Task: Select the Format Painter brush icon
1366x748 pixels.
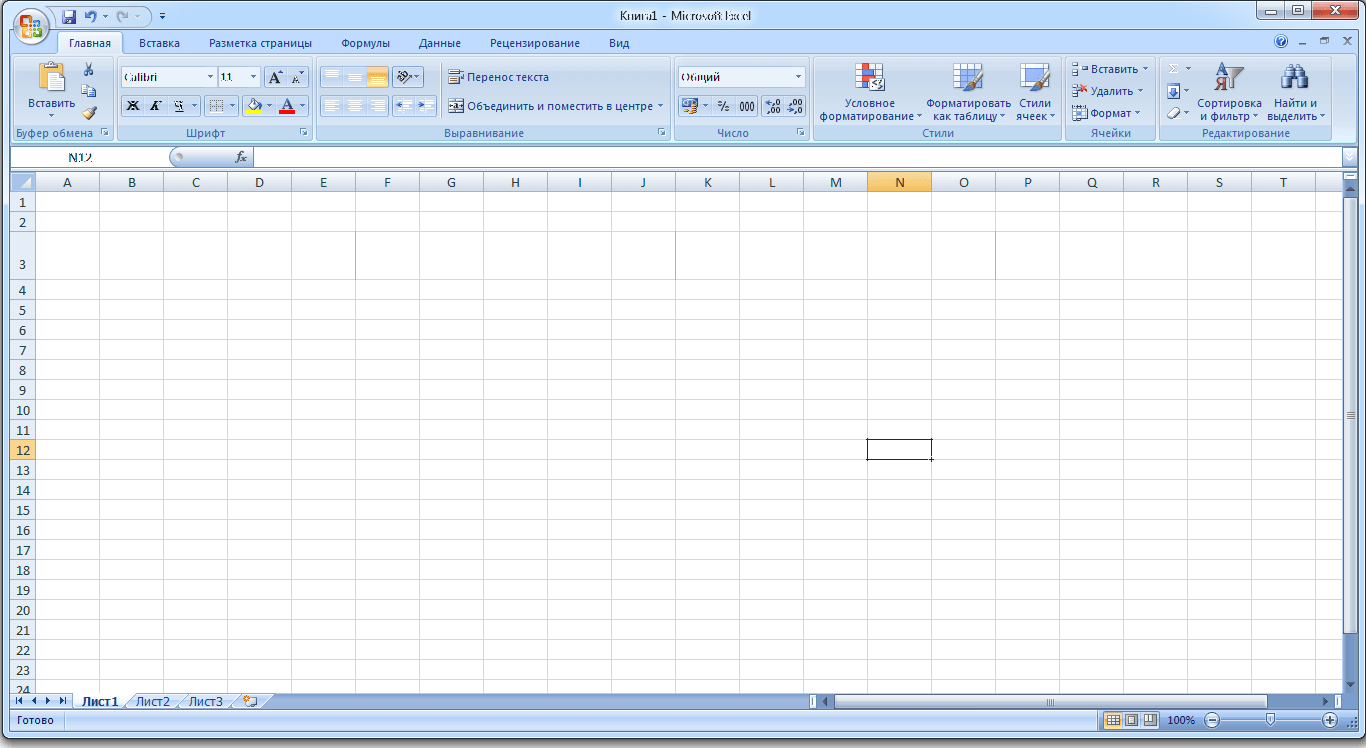Action: [89, 113]
